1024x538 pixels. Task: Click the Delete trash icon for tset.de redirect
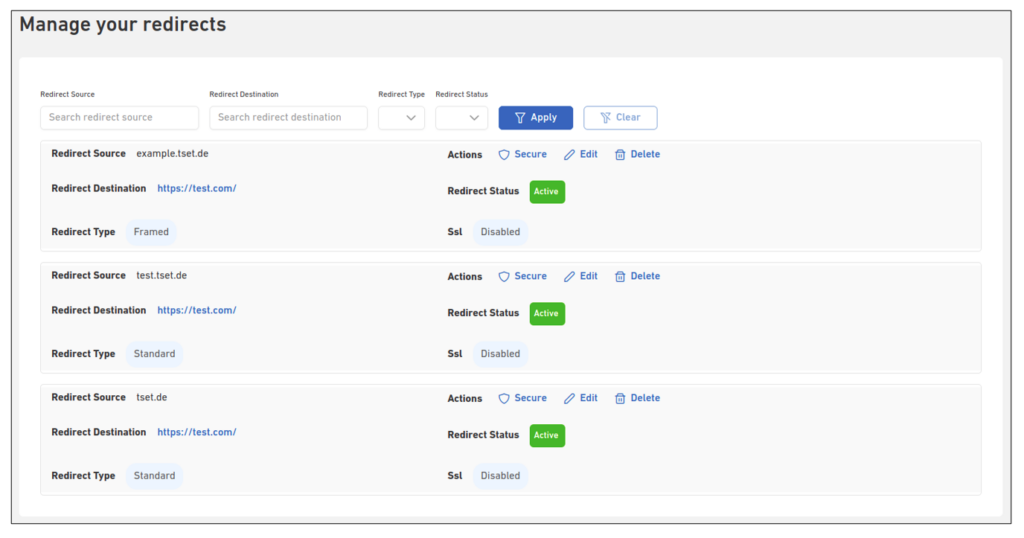coord(620,398)
